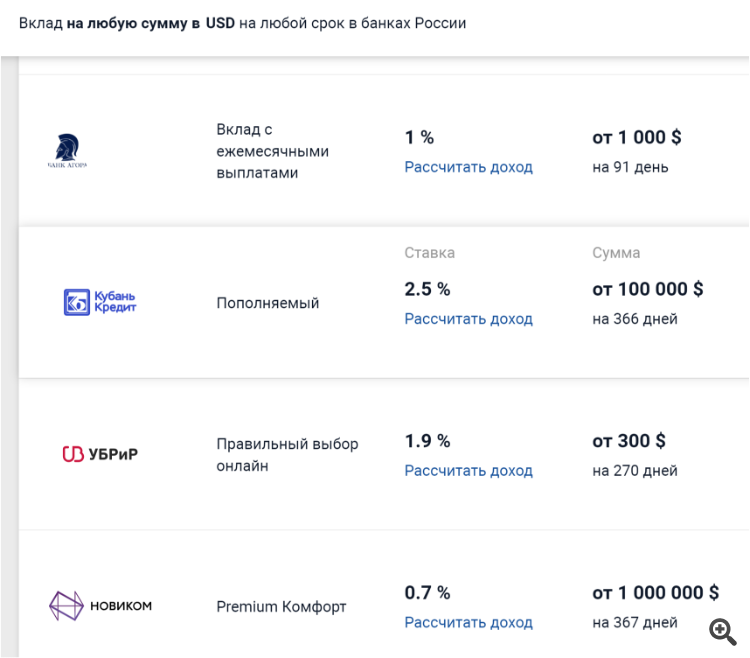This screenshot has width=750, height=658.
Task: Click the УБРиР bank logo
Action: 100,454
